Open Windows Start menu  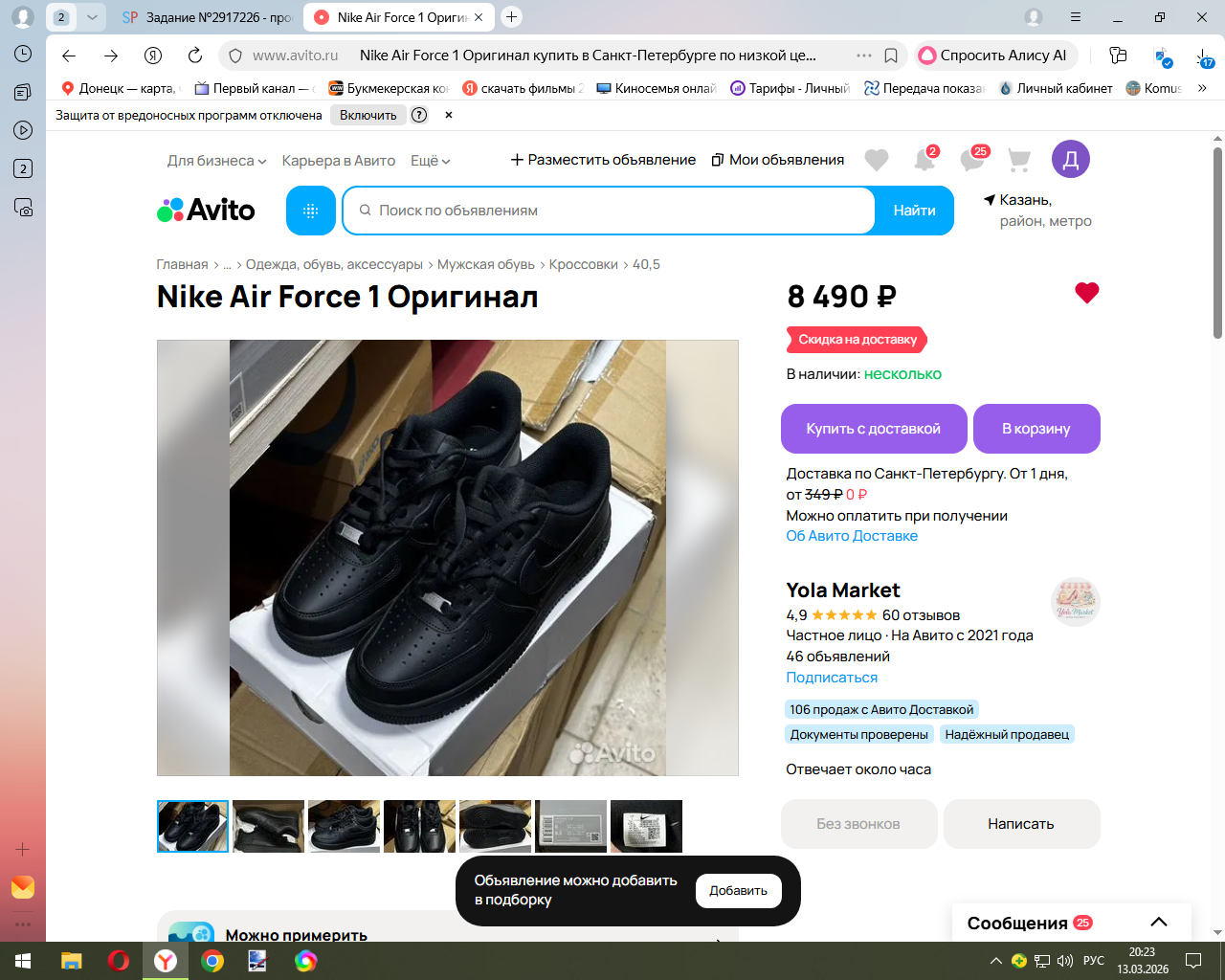(23, 961)
